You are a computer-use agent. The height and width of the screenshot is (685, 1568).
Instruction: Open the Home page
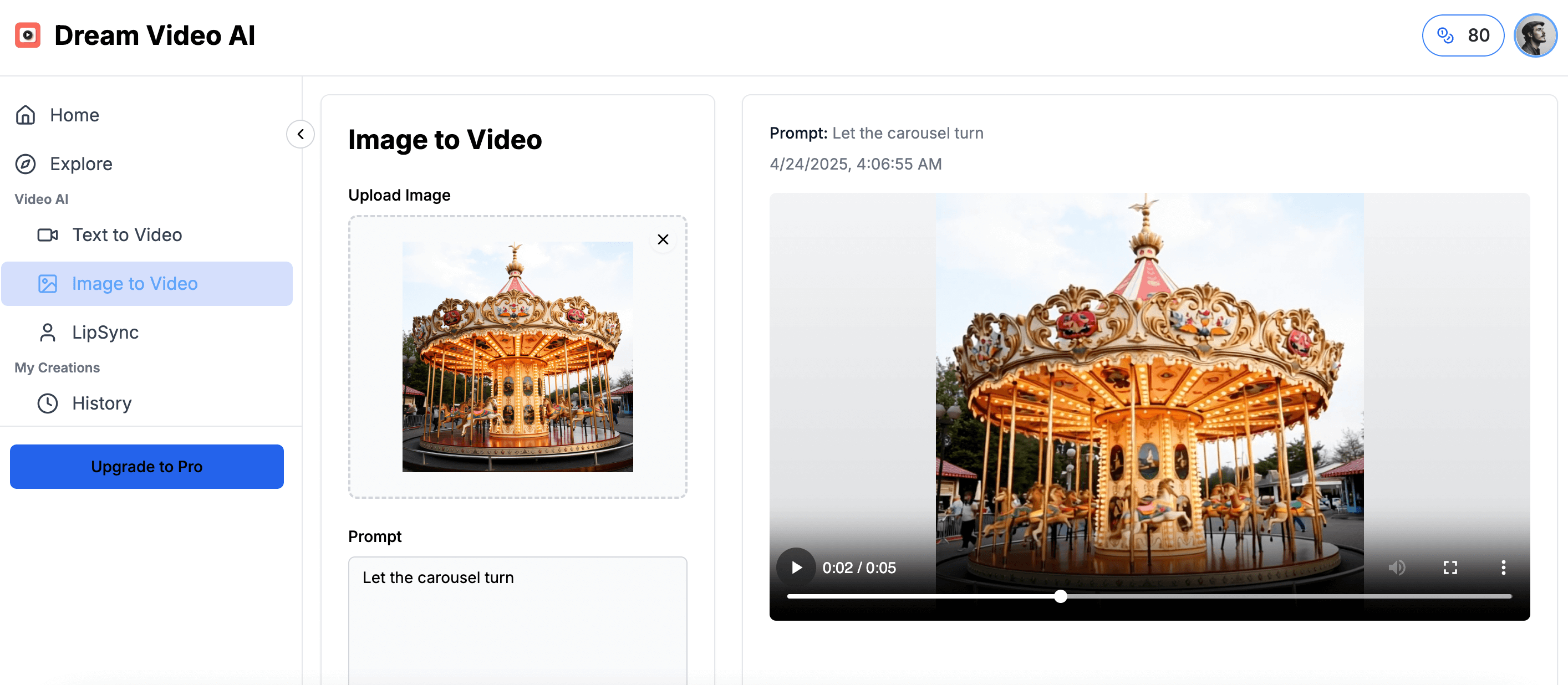click(x=146, y=115)
